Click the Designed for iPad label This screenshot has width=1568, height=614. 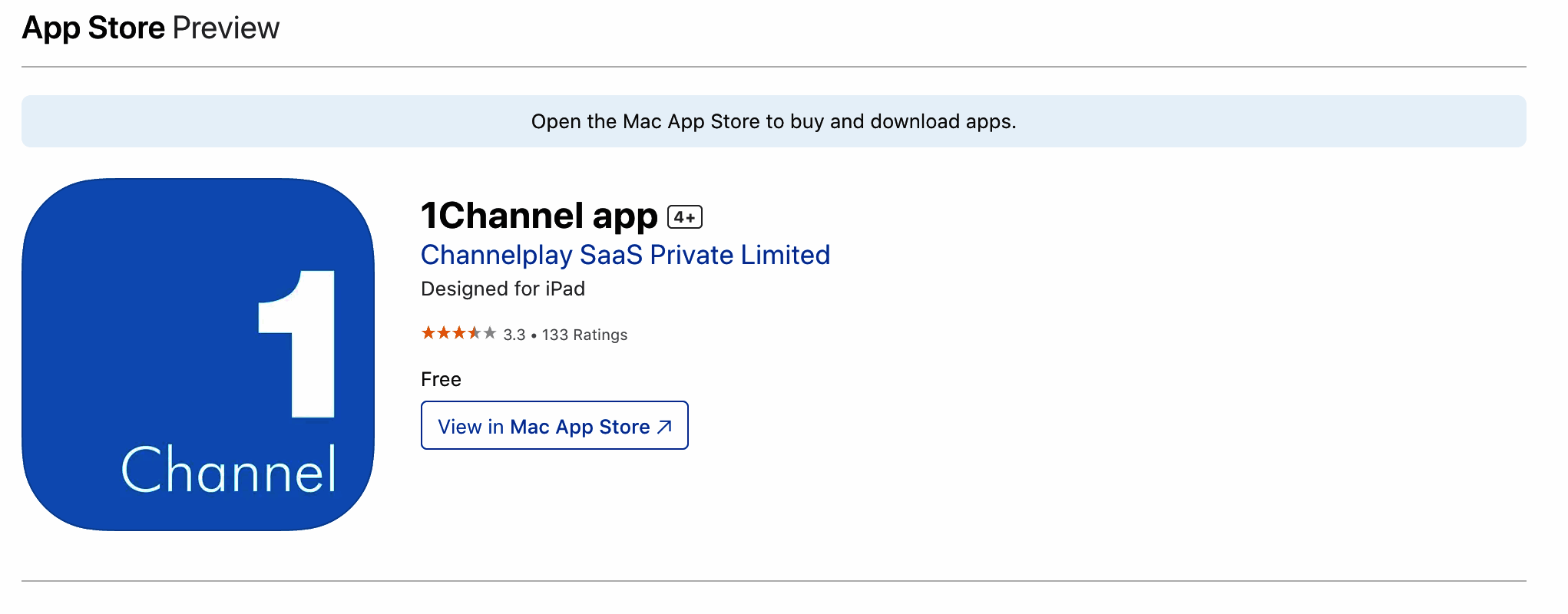coord(503,289)
